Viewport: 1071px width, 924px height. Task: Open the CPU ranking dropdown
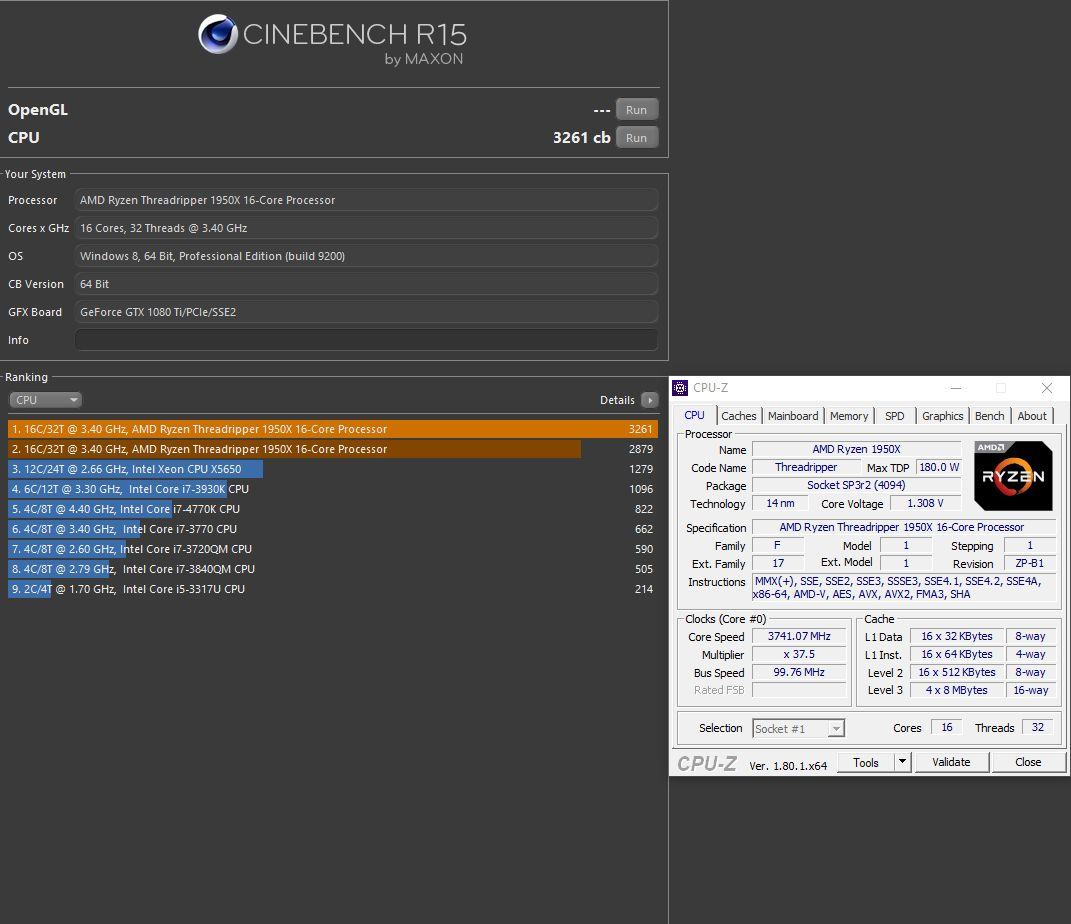click(45, 400)
